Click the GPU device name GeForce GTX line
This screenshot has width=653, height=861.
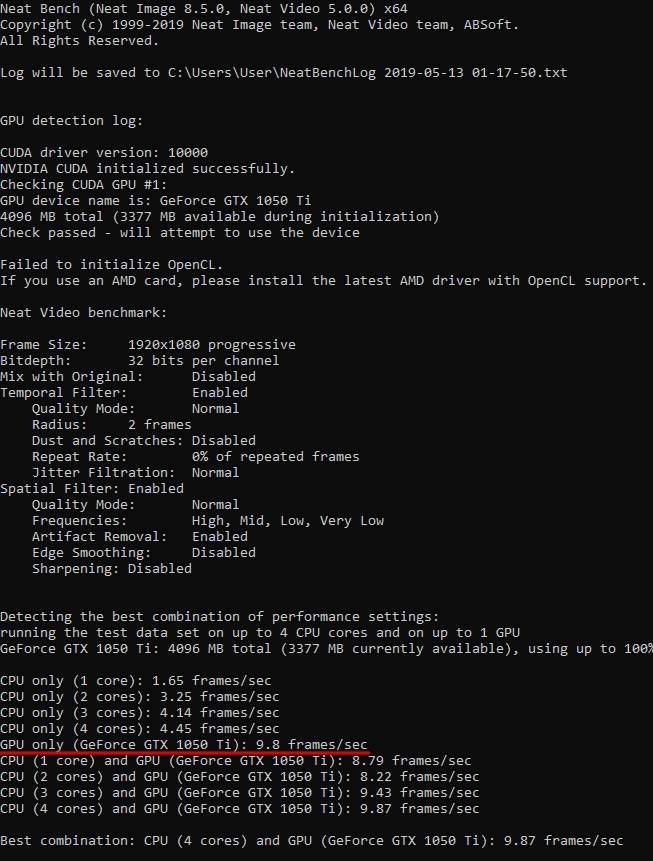coord(155,200)
